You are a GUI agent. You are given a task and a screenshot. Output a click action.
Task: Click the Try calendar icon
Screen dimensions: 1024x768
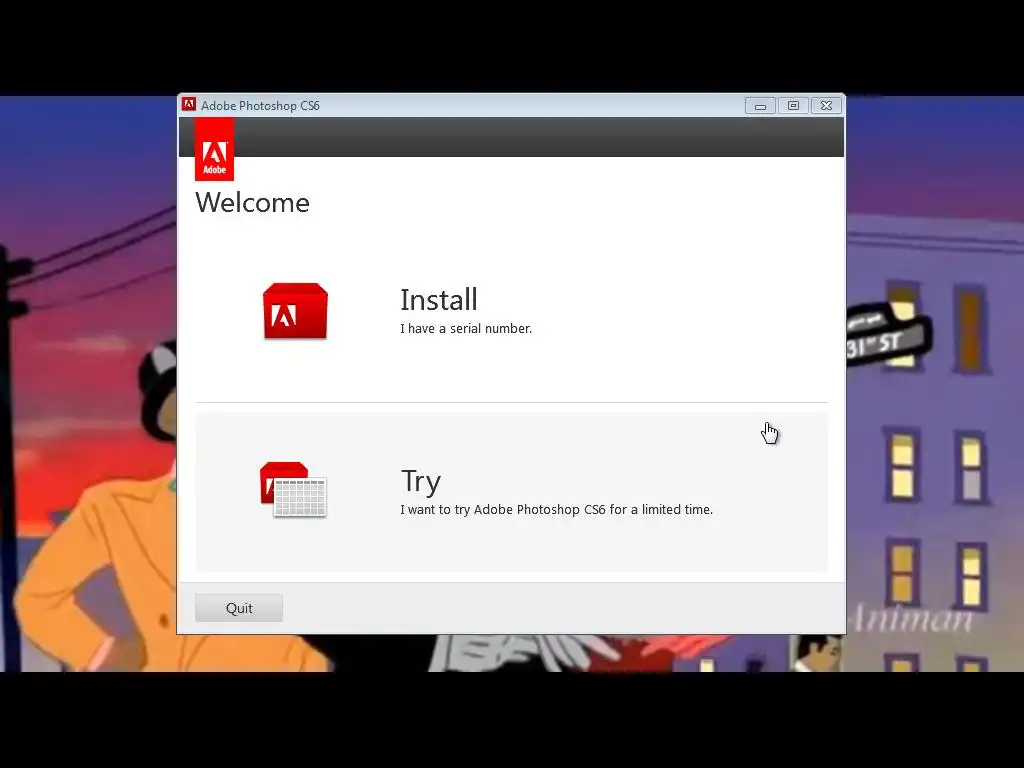click(293, 490)
